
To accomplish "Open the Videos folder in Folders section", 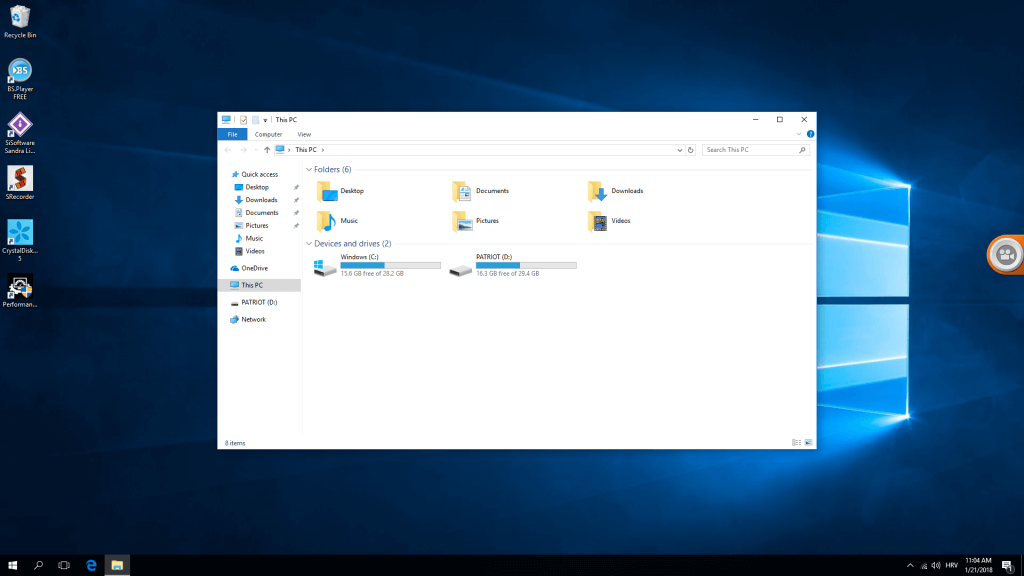I will (x=597, y=221).
